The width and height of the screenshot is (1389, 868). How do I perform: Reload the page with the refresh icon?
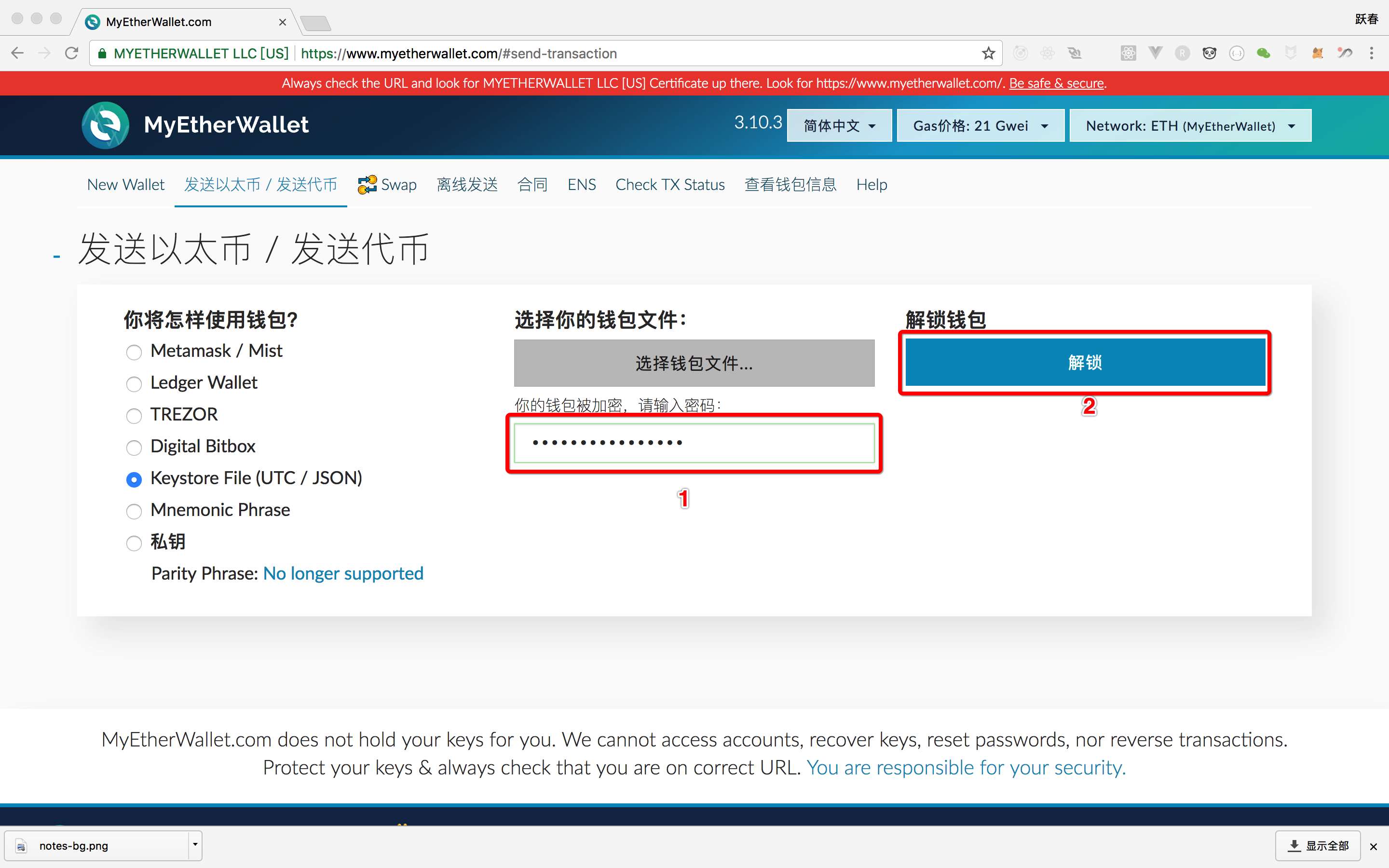pyautogui.click(x=72, y=54)
